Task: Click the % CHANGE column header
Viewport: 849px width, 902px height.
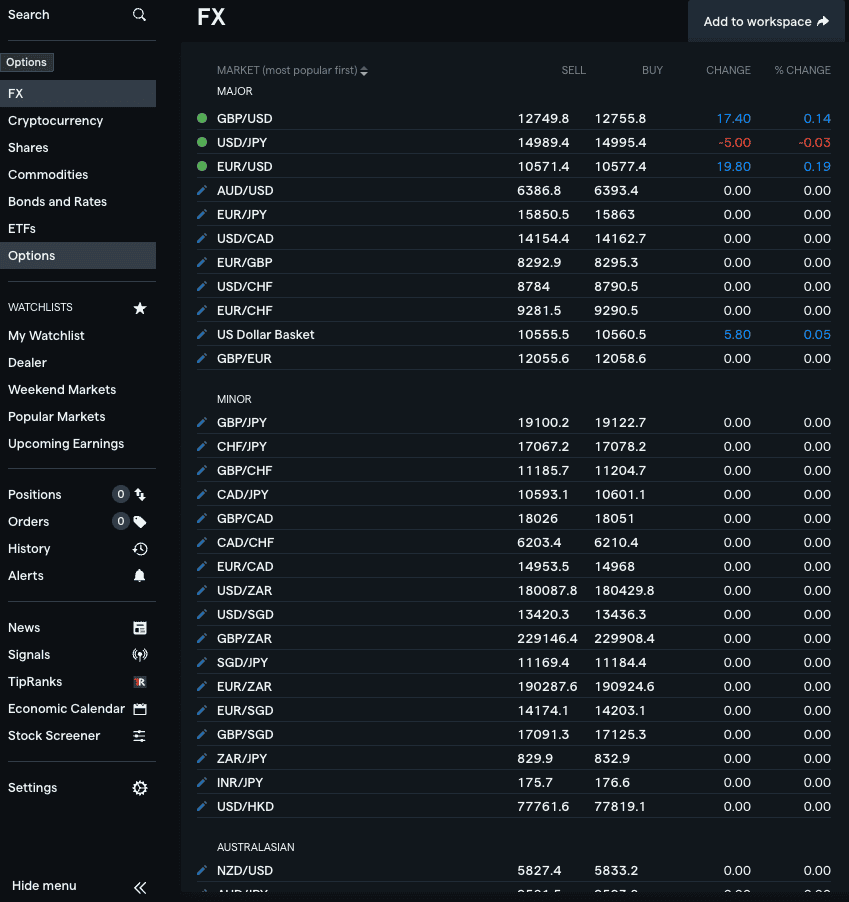Action: [x=802, y=70]
